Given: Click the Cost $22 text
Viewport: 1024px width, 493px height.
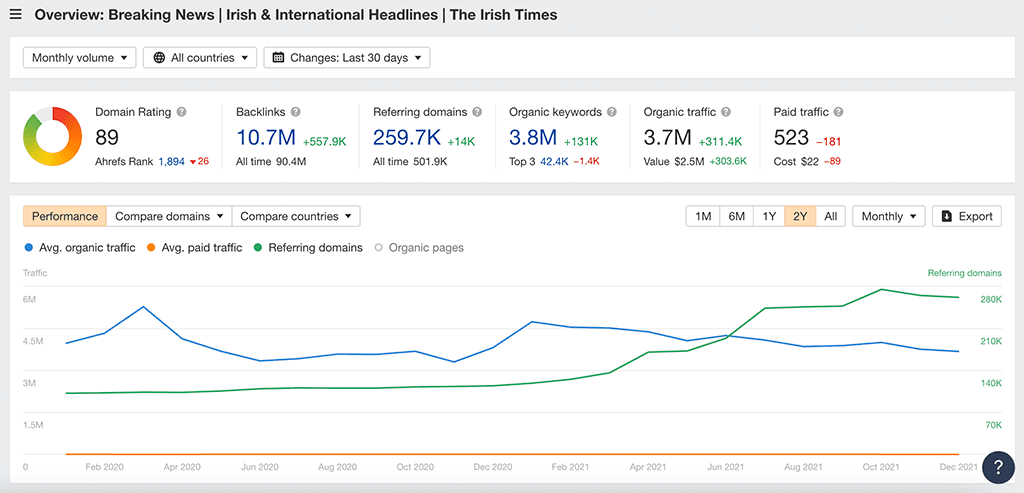Looking at the screenshot, I should click(796, 161).
